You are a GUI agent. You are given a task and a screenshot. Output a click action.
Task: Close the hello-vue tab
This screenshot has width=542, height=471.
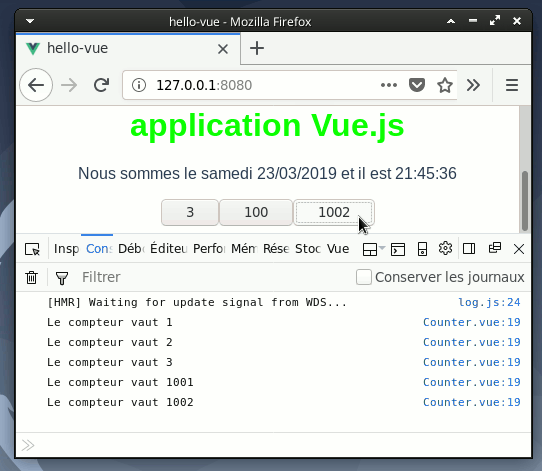[223, 49]
